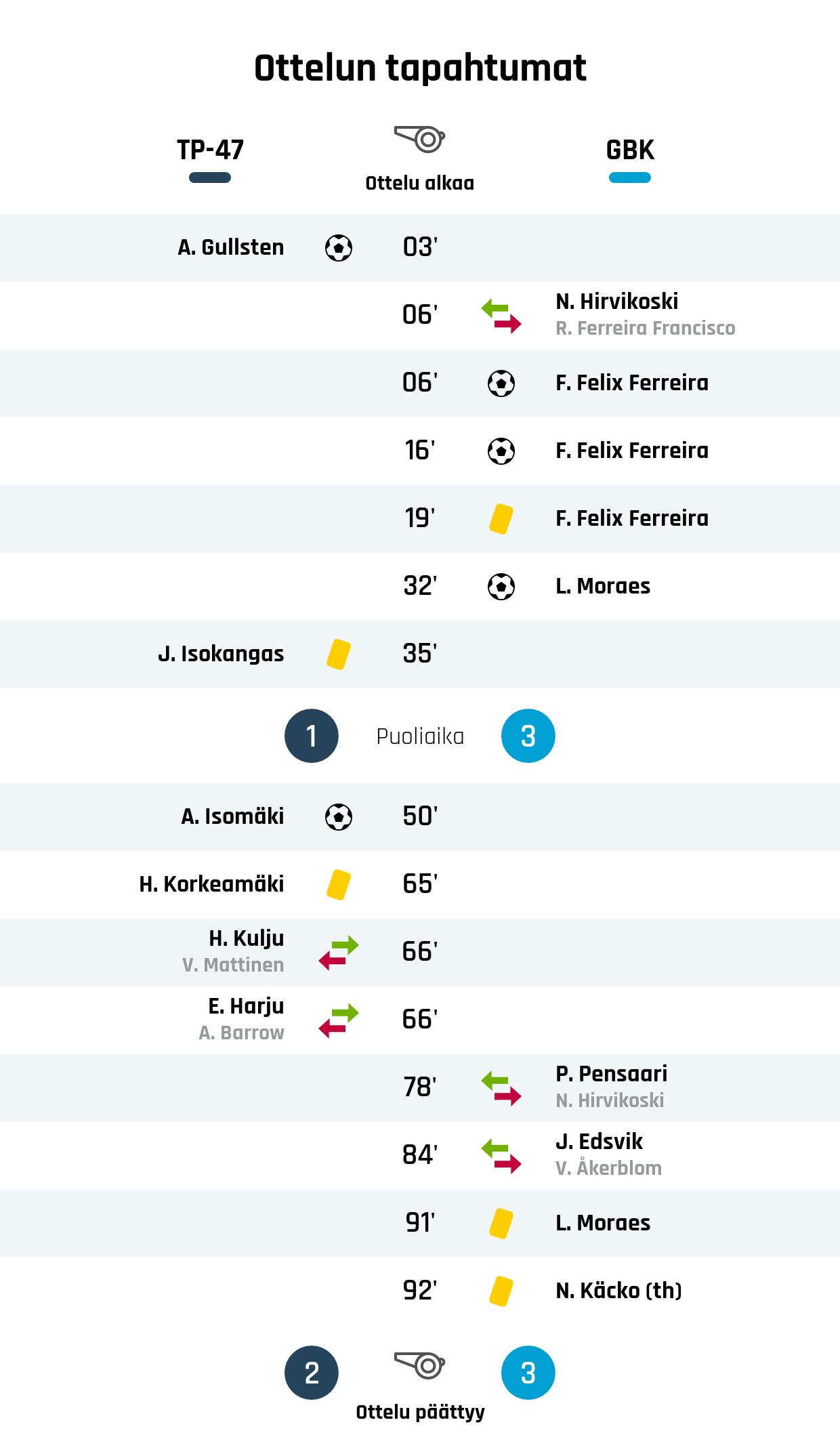
Task: Click the goal icon next to L. Moraes at 32'
Action: [x=501, y=587]
